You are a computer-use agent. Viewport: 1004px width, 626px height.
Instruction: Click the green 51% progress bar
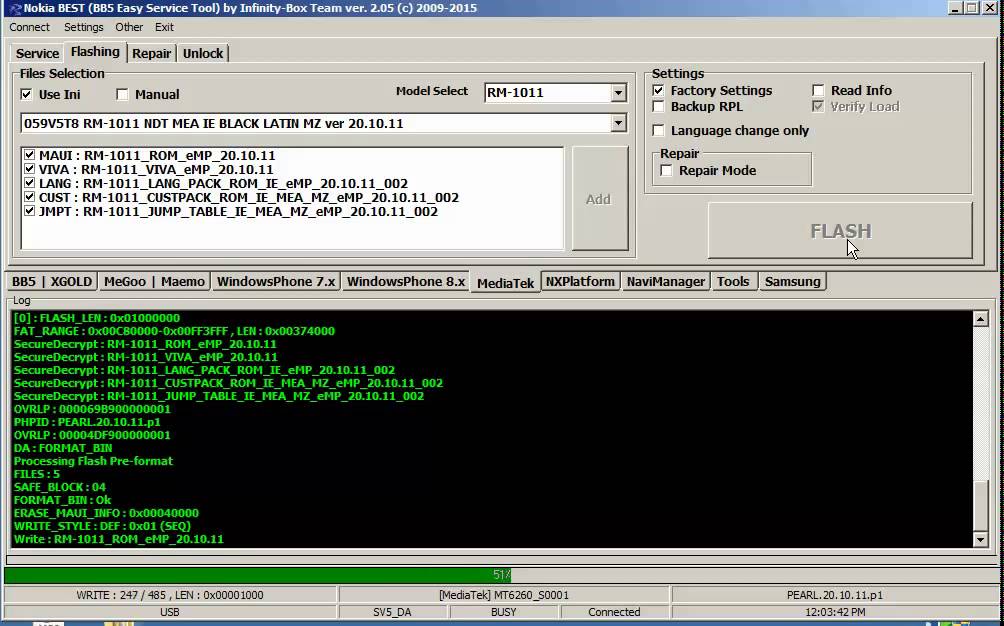tap(257, 575)
